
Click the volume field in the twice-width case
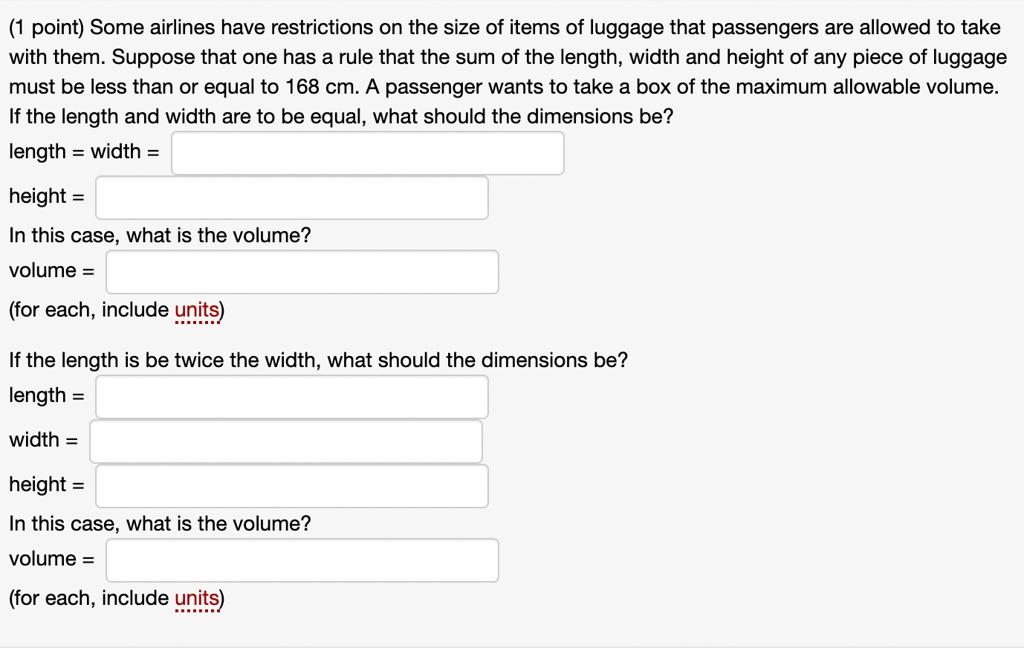pos(302,560)
